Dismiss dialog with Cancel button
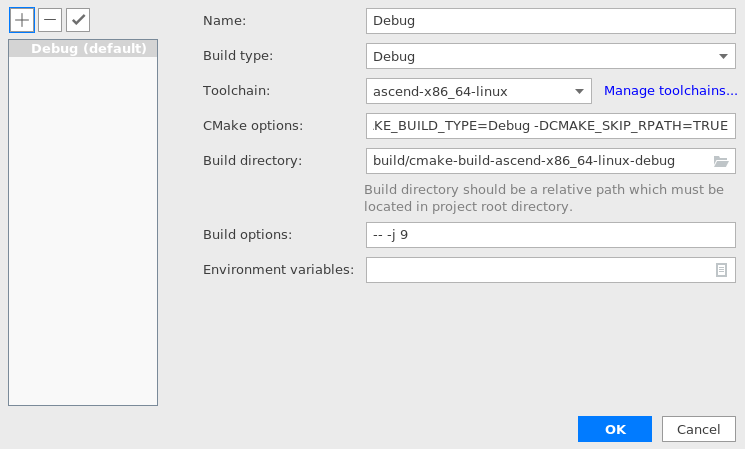The height and width of the screenshot is (449, 745). 698,429
